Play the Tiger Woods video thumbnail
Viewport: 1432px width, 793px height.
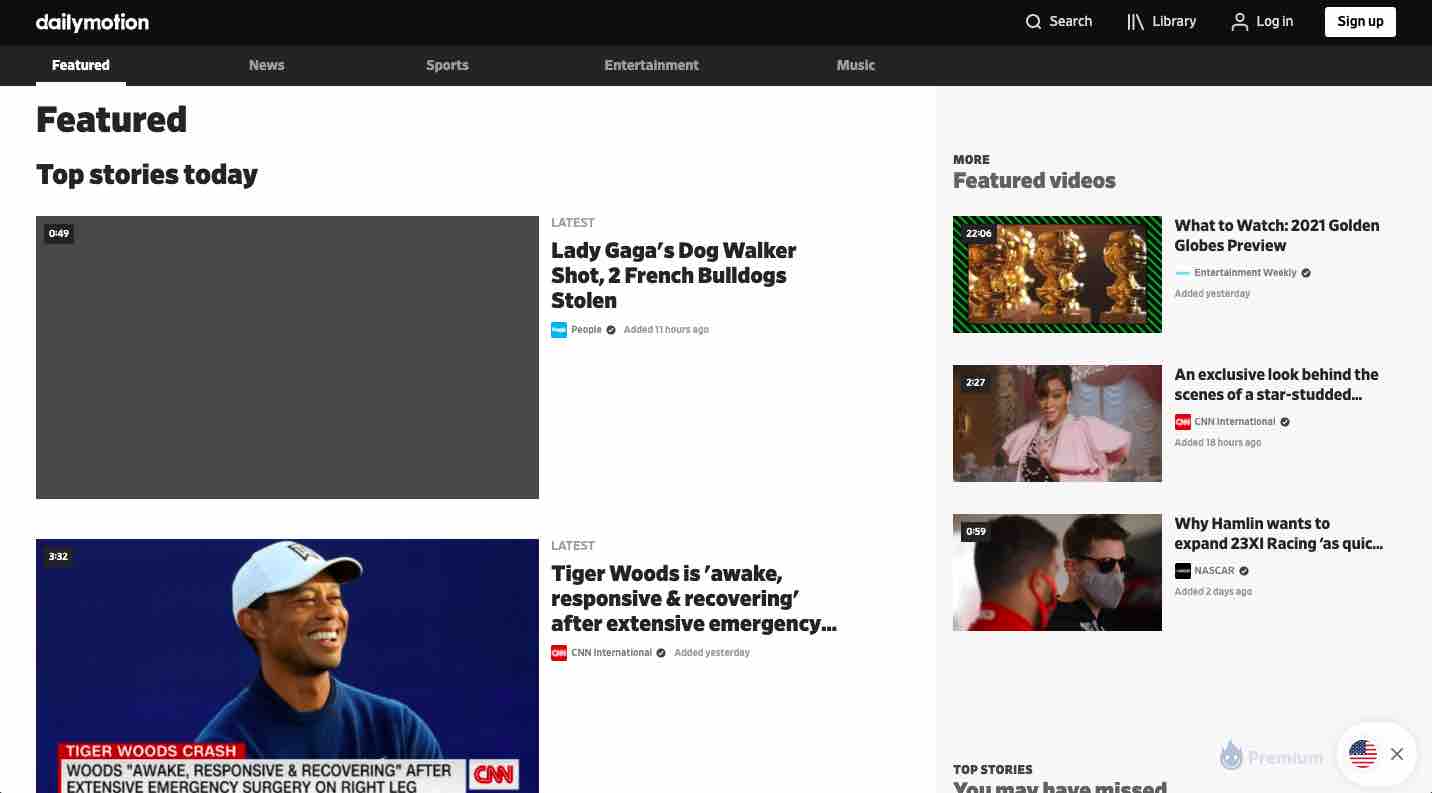(x=287, y=666)
